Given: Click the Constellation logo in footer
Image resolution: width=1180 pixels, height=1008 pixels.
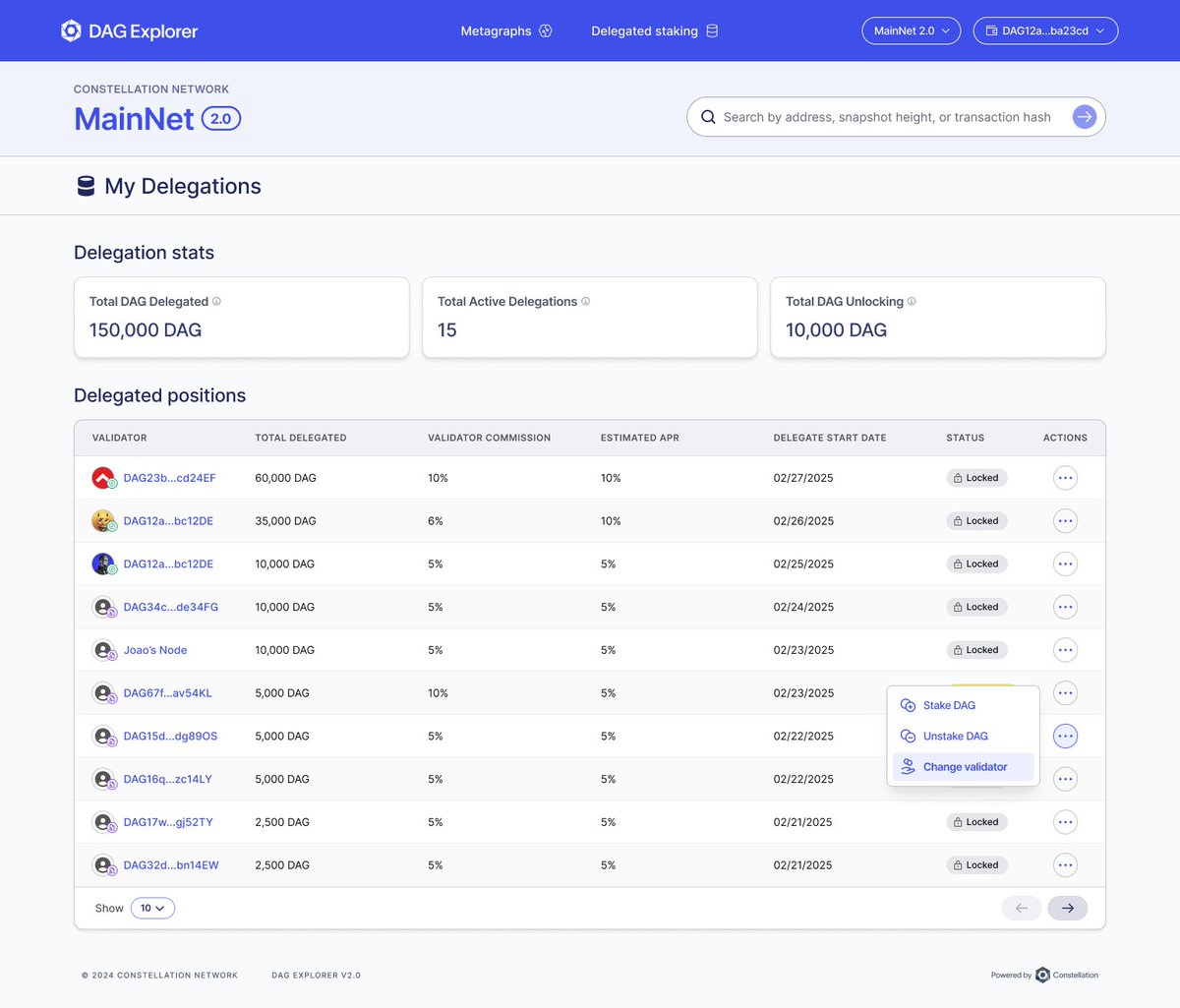Looking at the screenshot, I should (x=1066, y=975).
